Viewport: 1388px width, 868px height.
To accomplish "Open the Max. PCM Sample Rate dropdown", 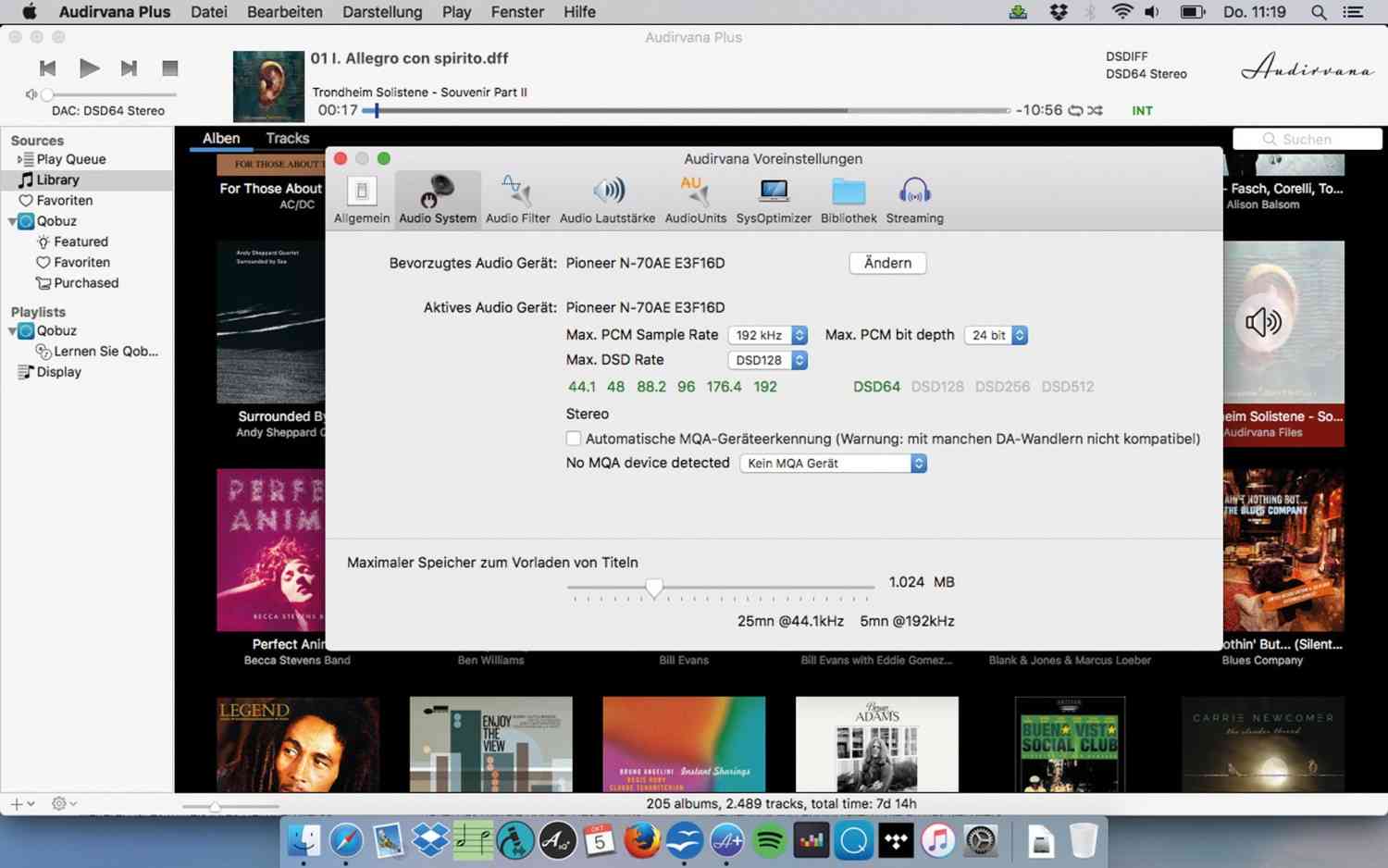I will point(768,335).
